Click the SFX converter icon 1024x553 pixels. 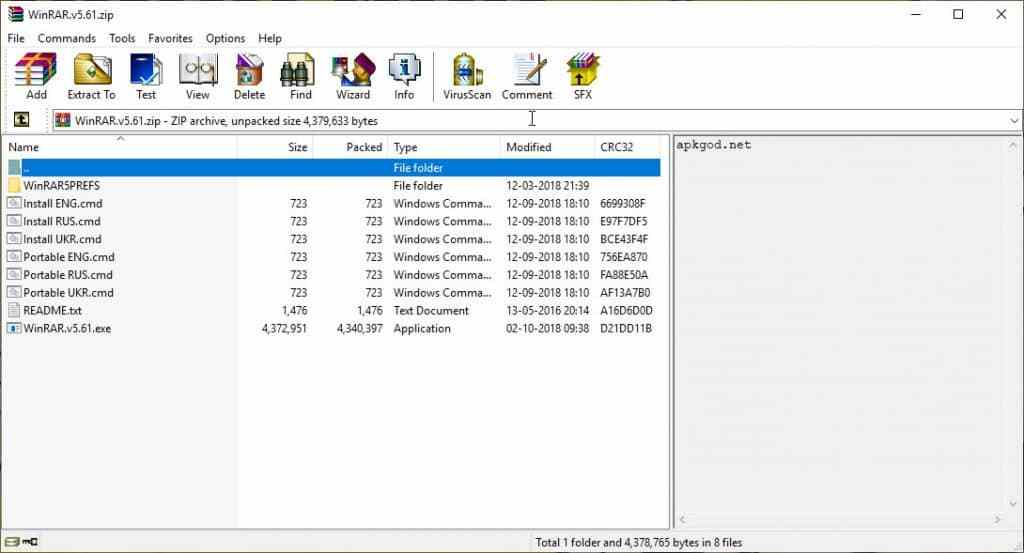[583, 76]
